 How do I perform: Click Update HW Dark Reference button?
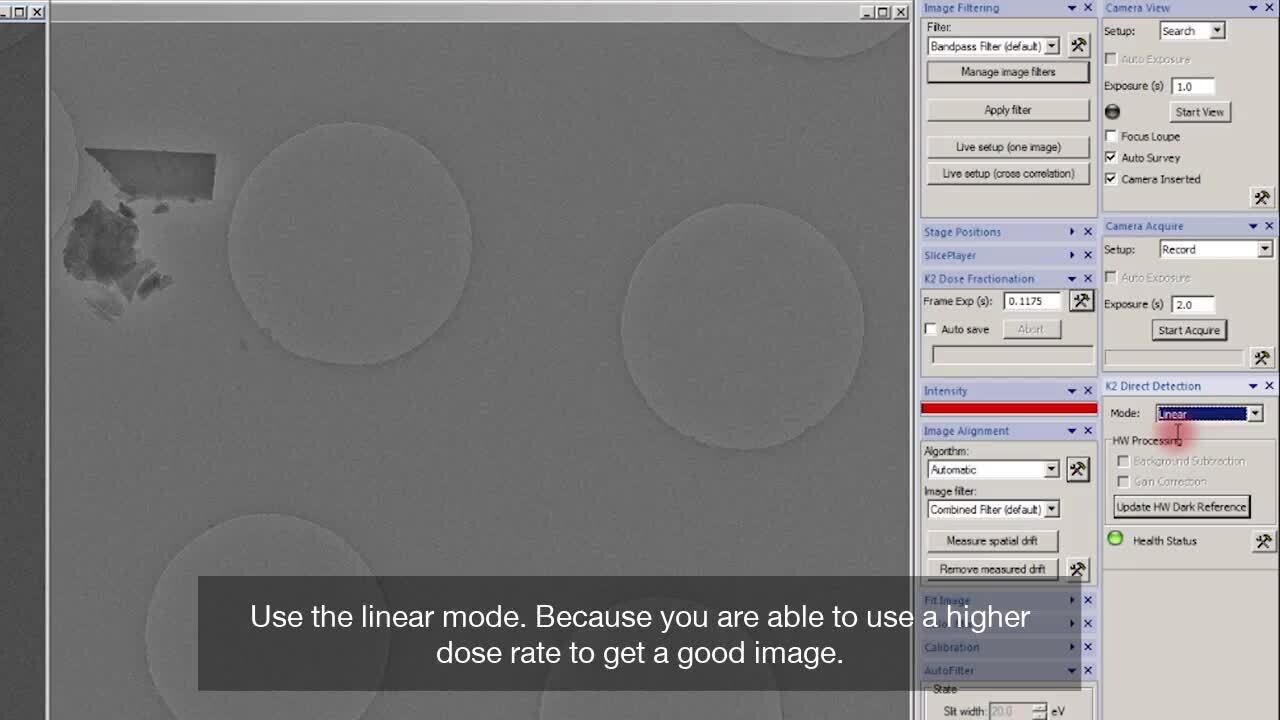tap(1181, 507)
